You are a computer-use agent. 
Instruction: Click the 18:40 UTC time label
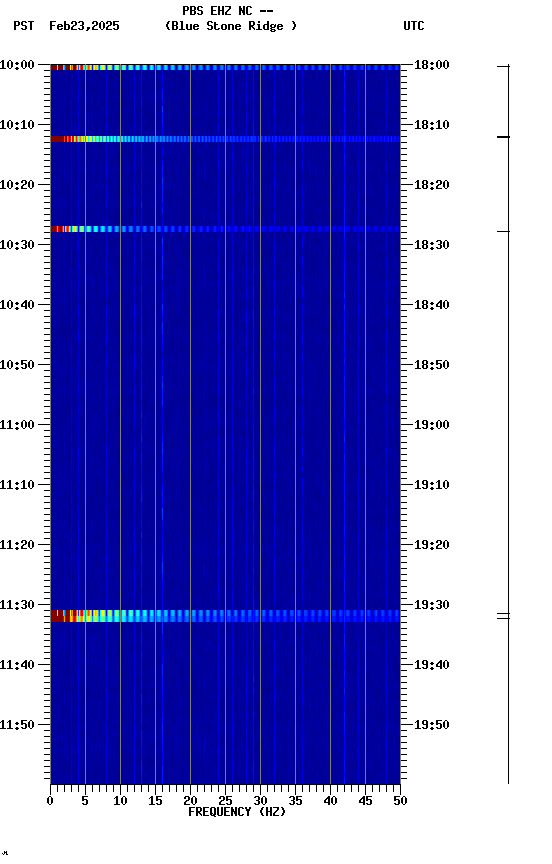pos(432,305)
